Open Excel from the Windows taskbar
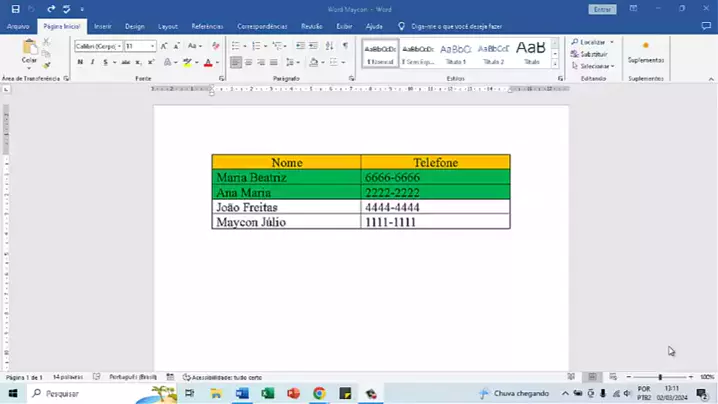This screenshot has height=404, width=718. [267, 394]
